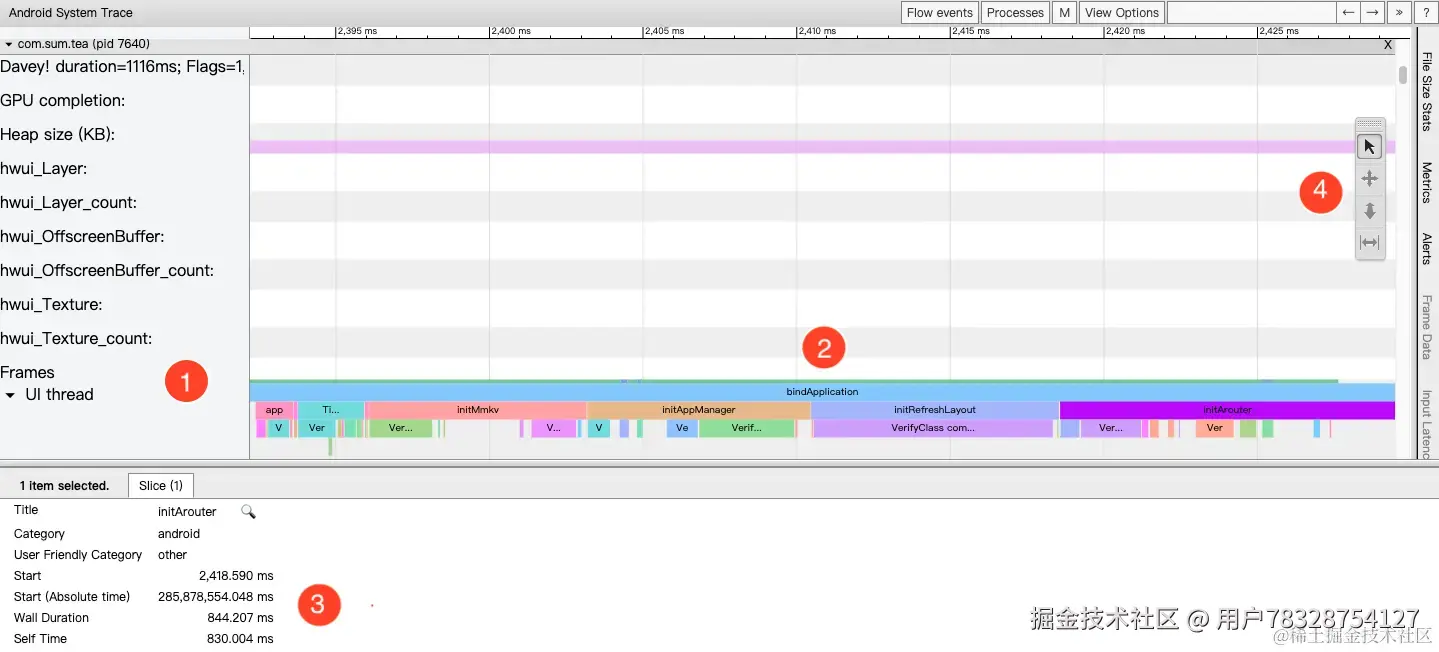This screenshot has height=652, width=1439.
Task: Click the 2,420 ms ruler mark
Action: point(1125,32)
